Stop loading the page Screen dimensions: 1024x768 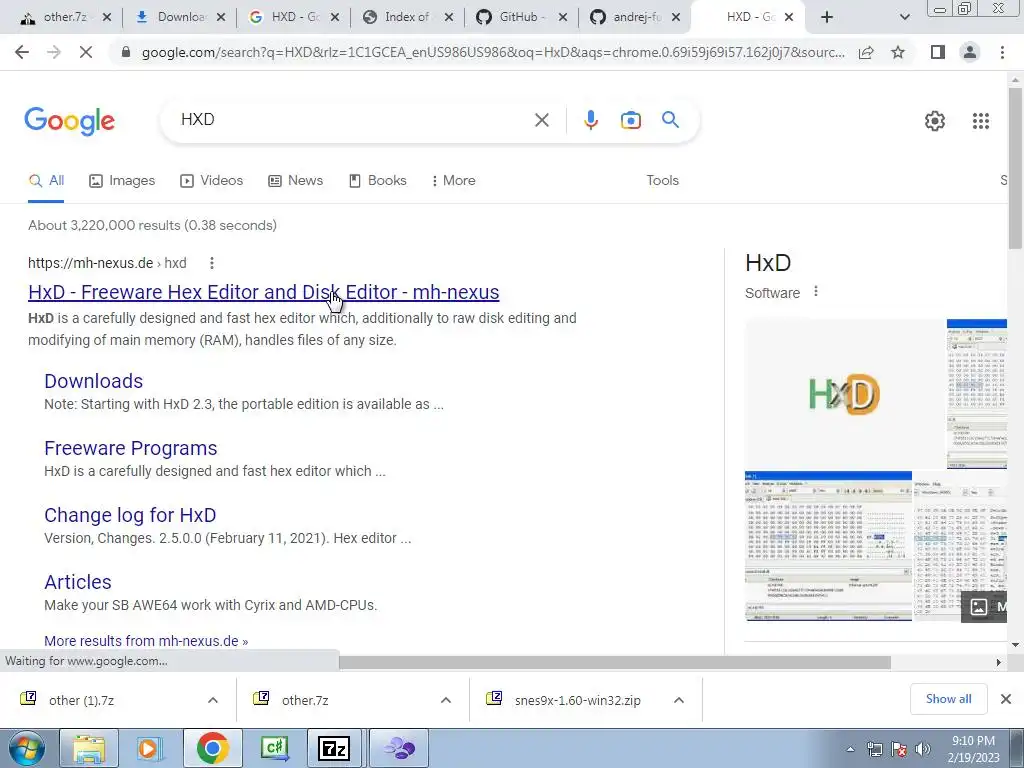tap(86, 52)
